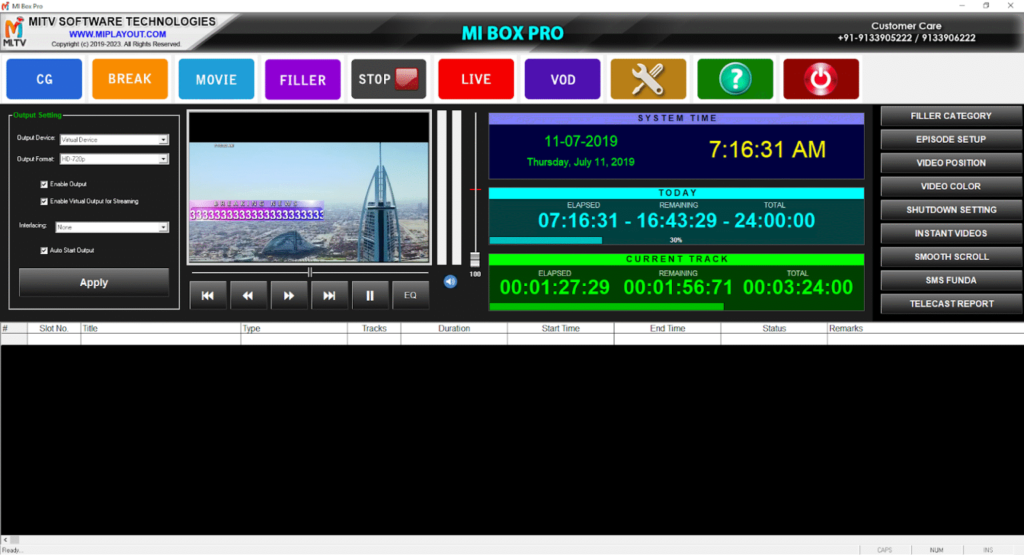
Task: Open help with the green question mark
Action: click(735, 79)
